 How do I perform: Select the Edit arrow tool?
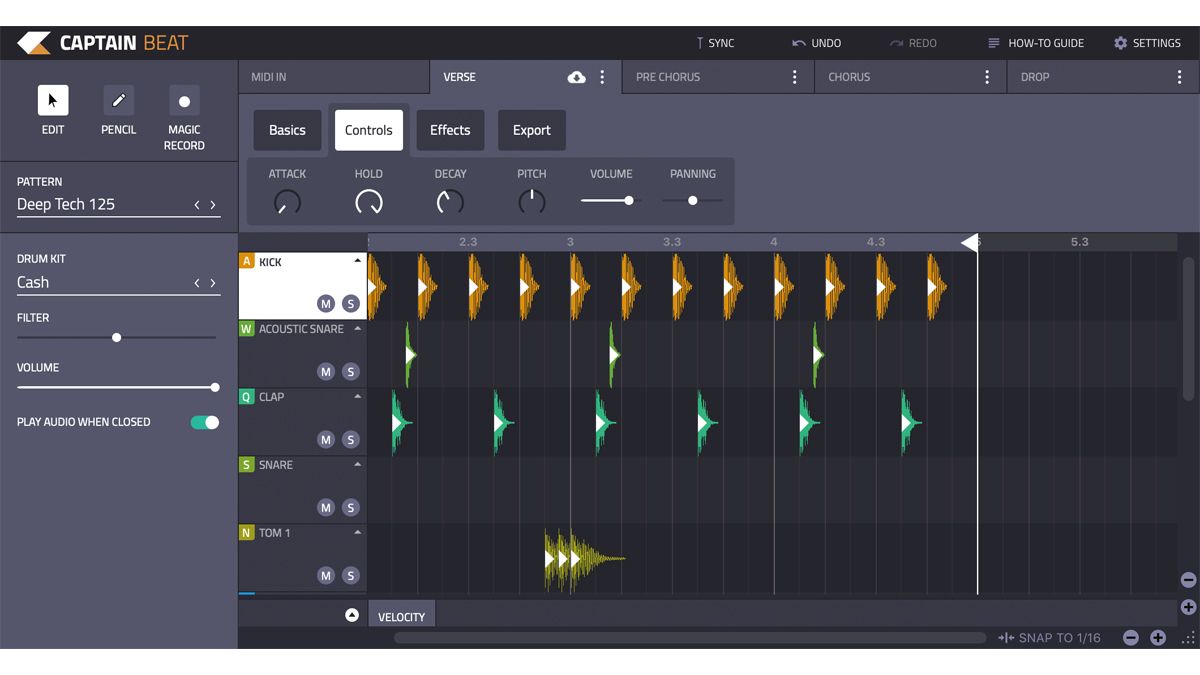53,100
